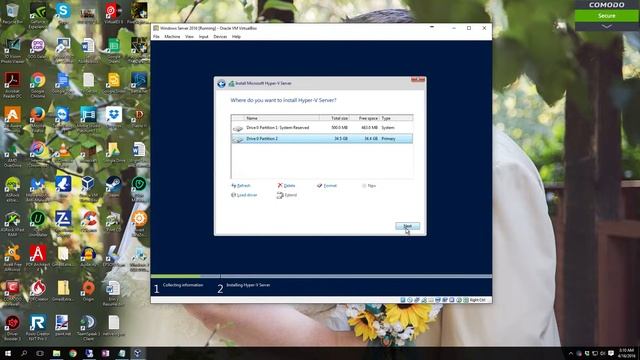Open Google Drive desktop shortcut
This screenshot has height=360, width=640.
tap(113, 152)
